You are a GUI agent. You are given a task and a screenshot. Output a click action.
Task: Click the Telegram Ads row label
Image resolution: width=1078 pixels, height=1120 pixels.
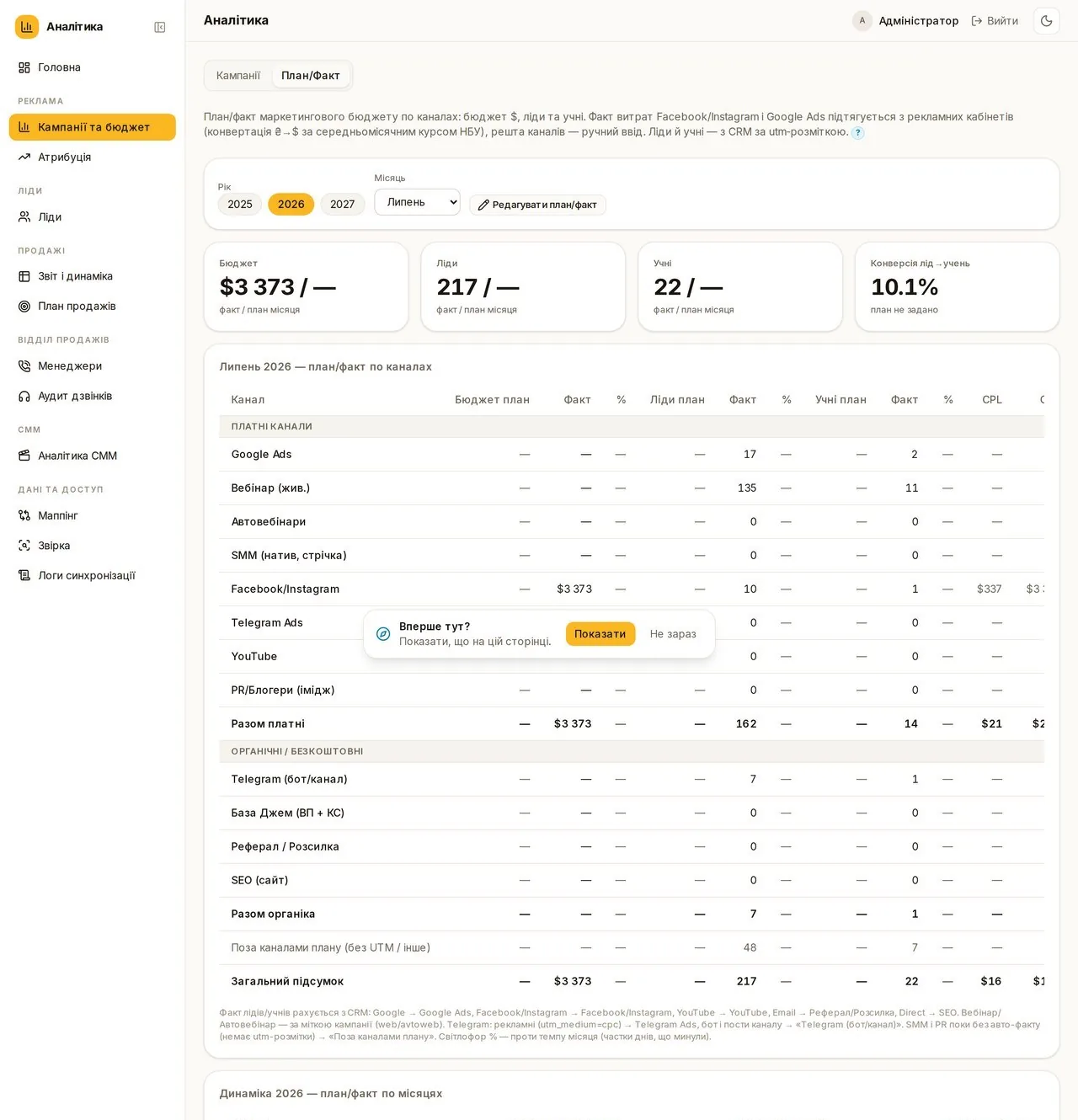[x=267, y=623]
